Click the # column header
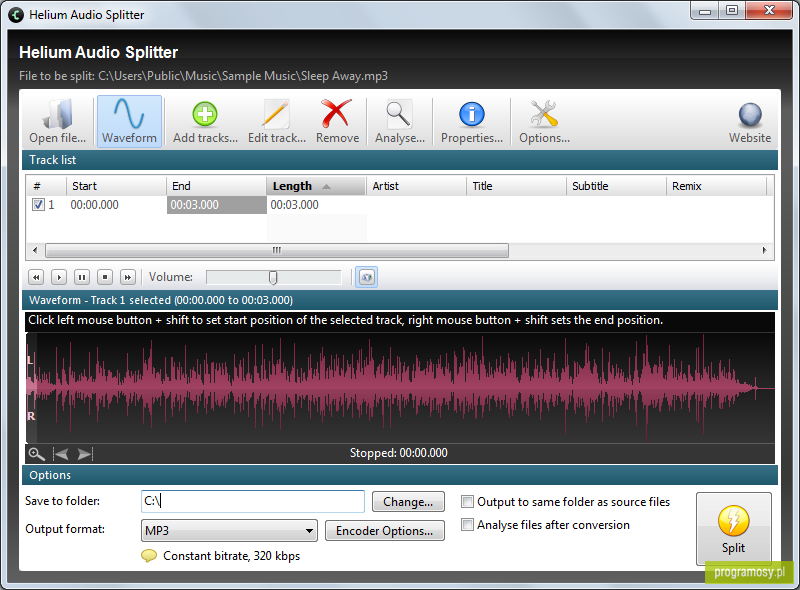Screen dimensions: 800x590 point(46,186)
